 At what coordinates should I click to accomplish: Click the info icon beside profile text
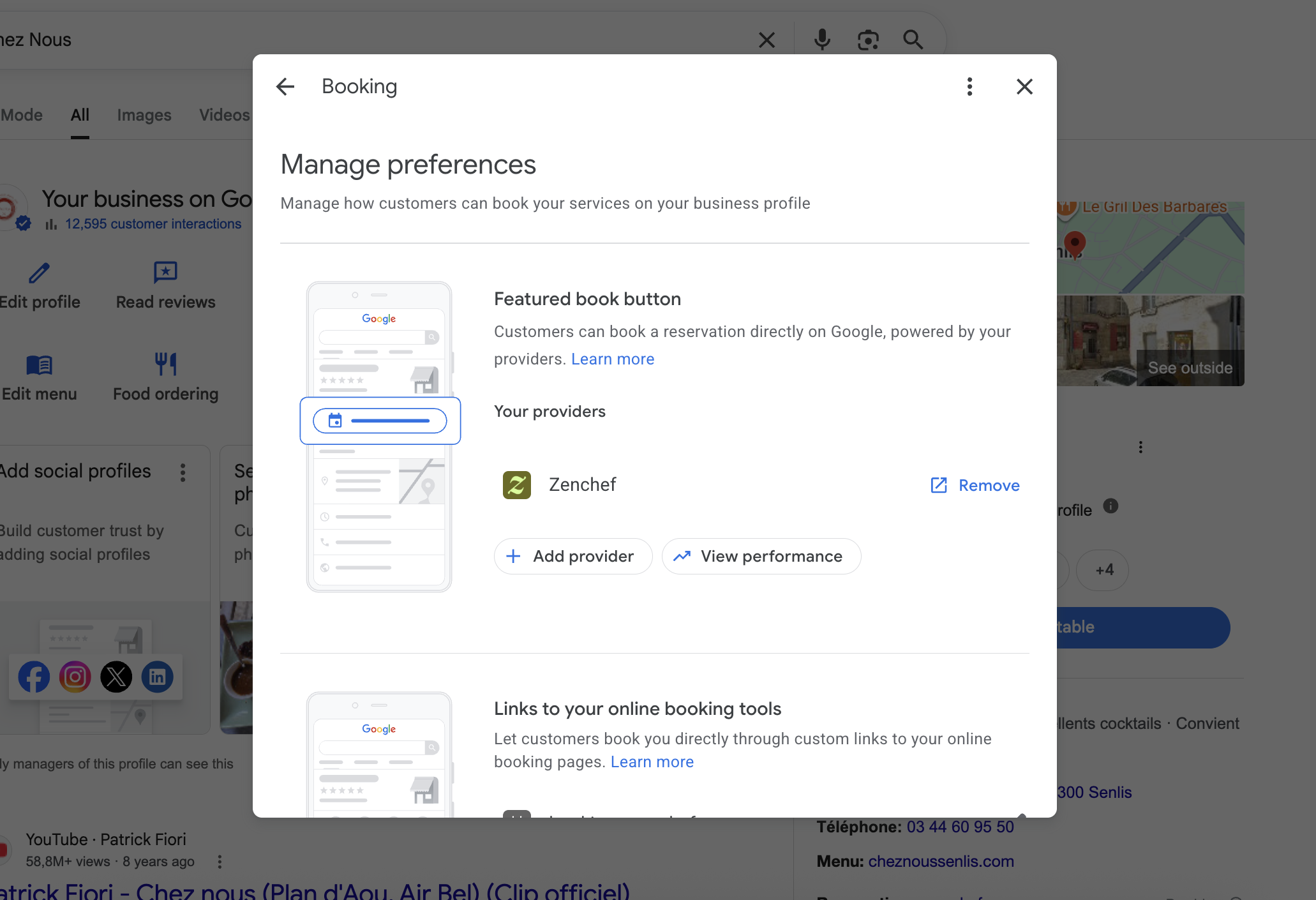1110,506
